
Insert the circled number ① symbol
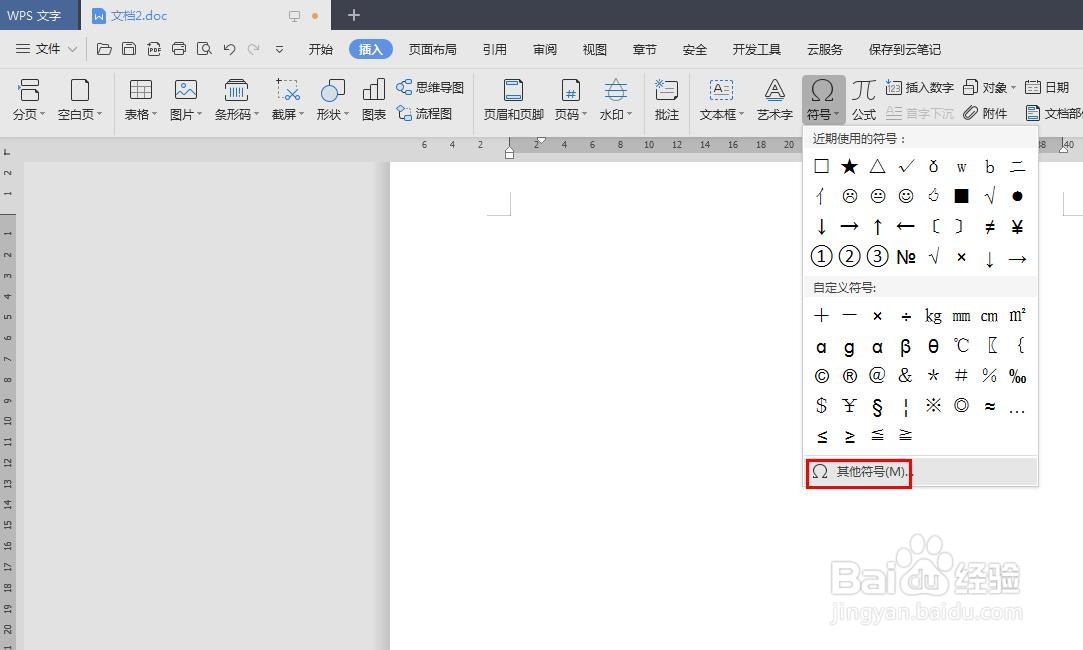coord(821,257)
